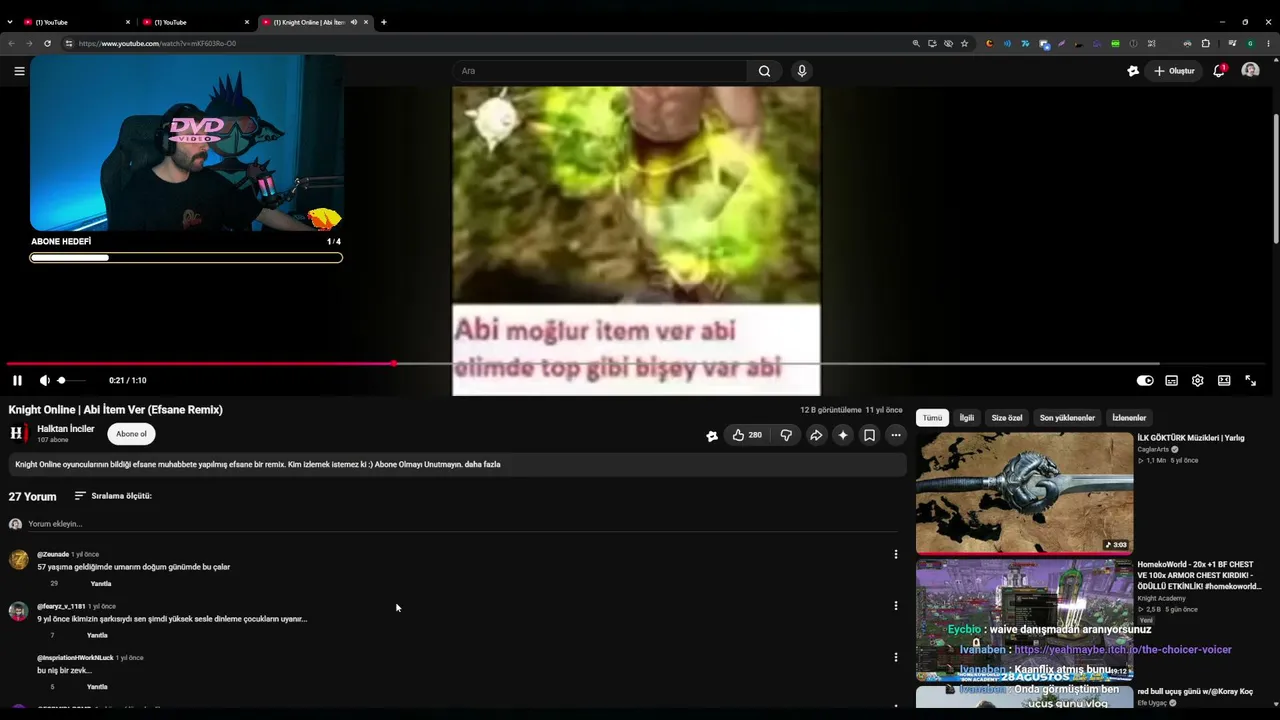
Task: Seek the video on the red progress bar
Action: 636,364
